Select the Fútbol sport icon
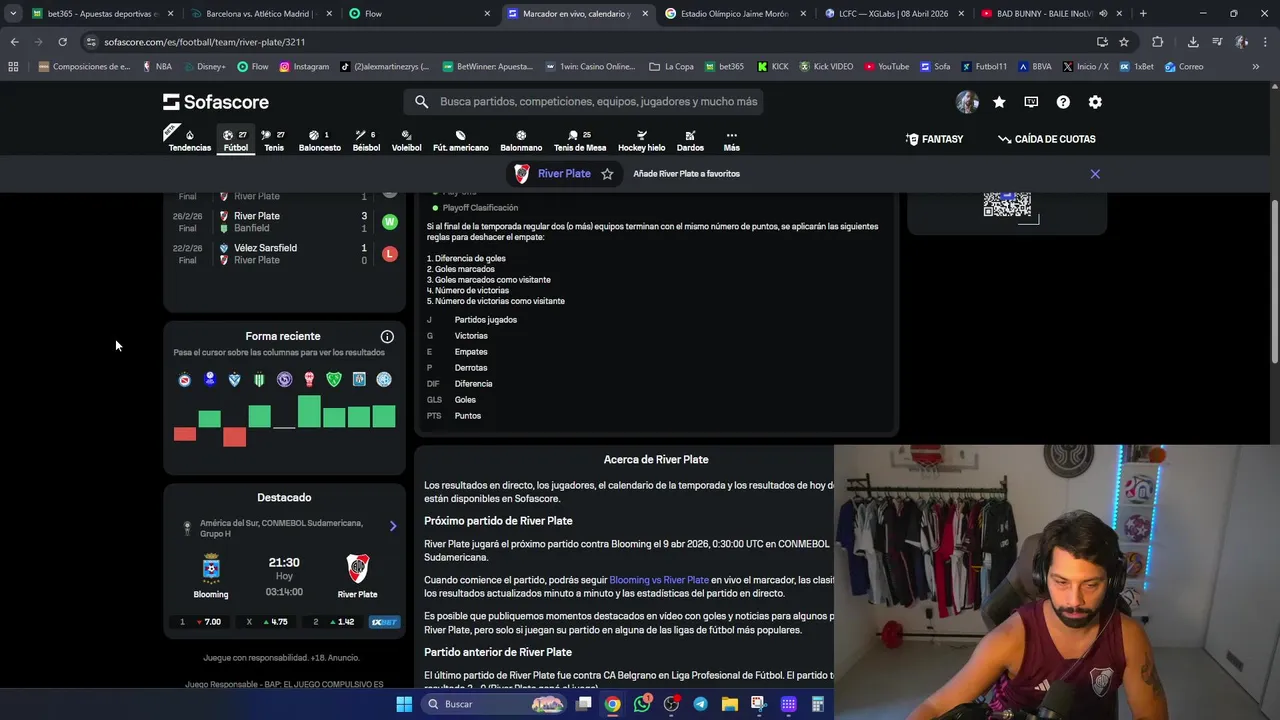The height and width of the screenshot is (720, 1280). [236, 140]
